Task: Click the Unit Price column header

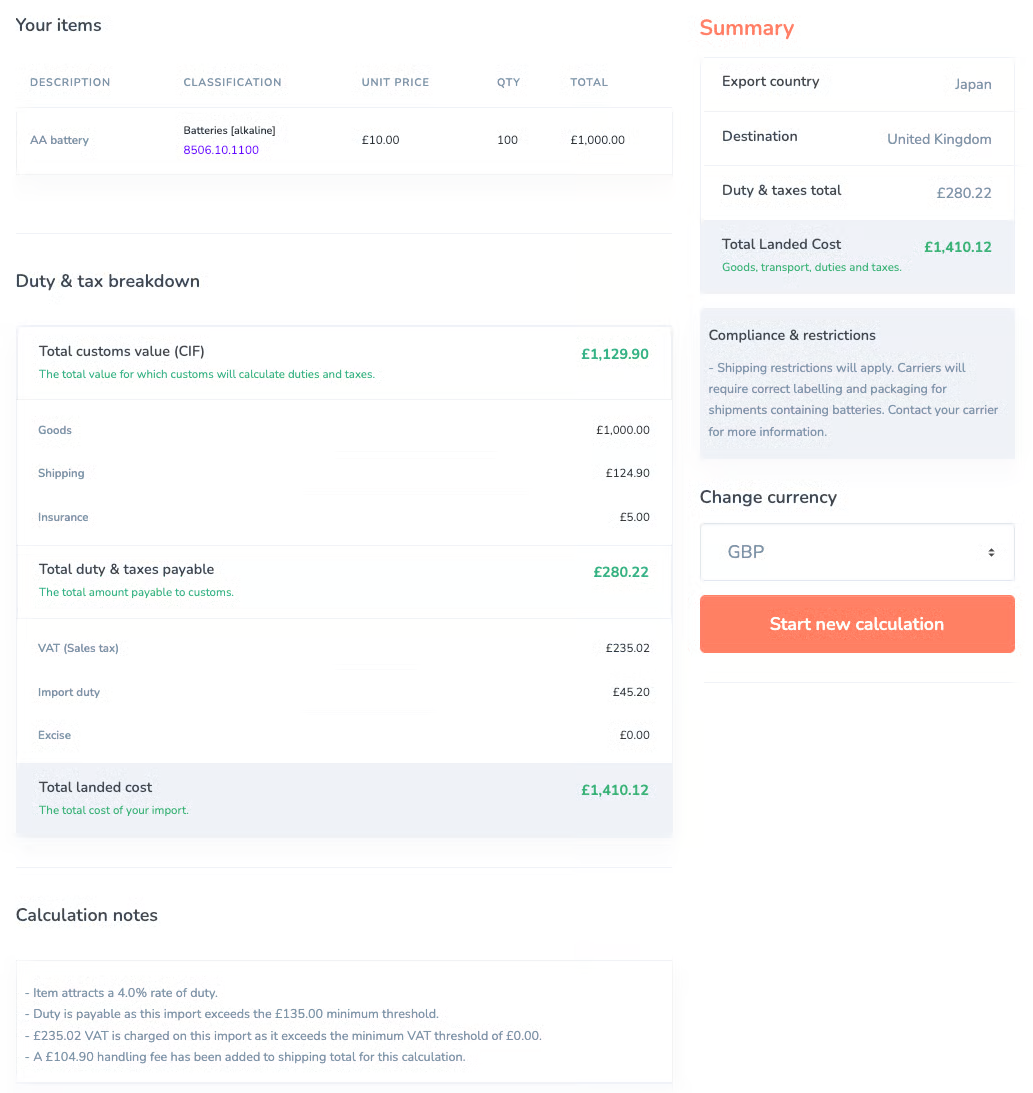Action: pyautogui.click(x=395, y=82)
